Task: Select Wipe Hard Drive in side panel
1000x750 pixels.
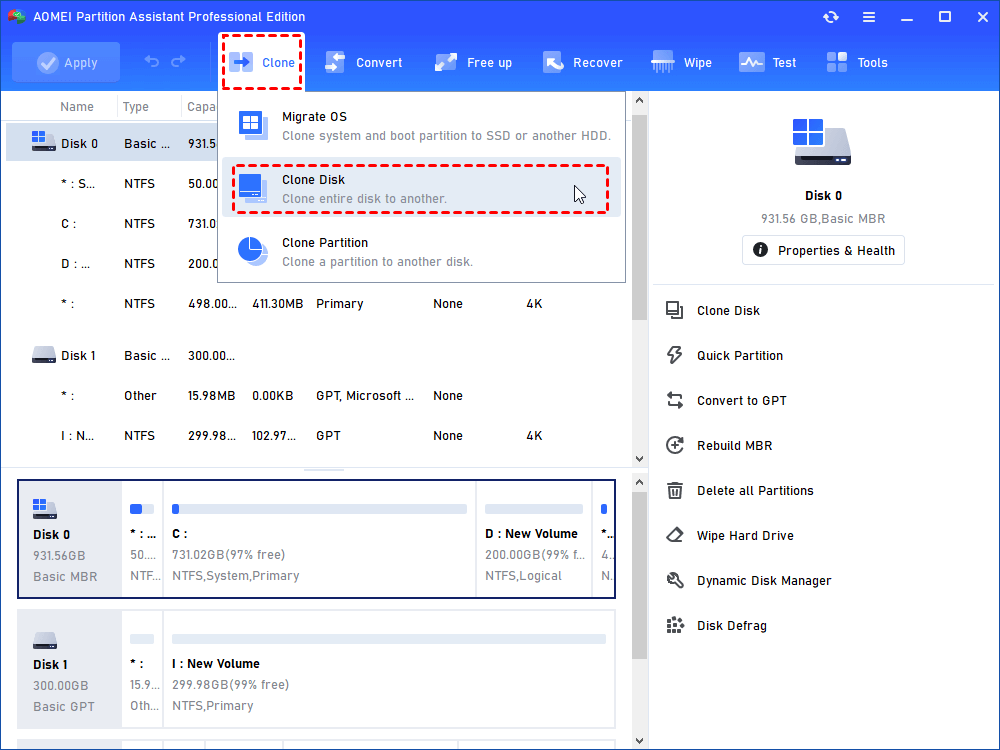Action: (x=744, y=536)
